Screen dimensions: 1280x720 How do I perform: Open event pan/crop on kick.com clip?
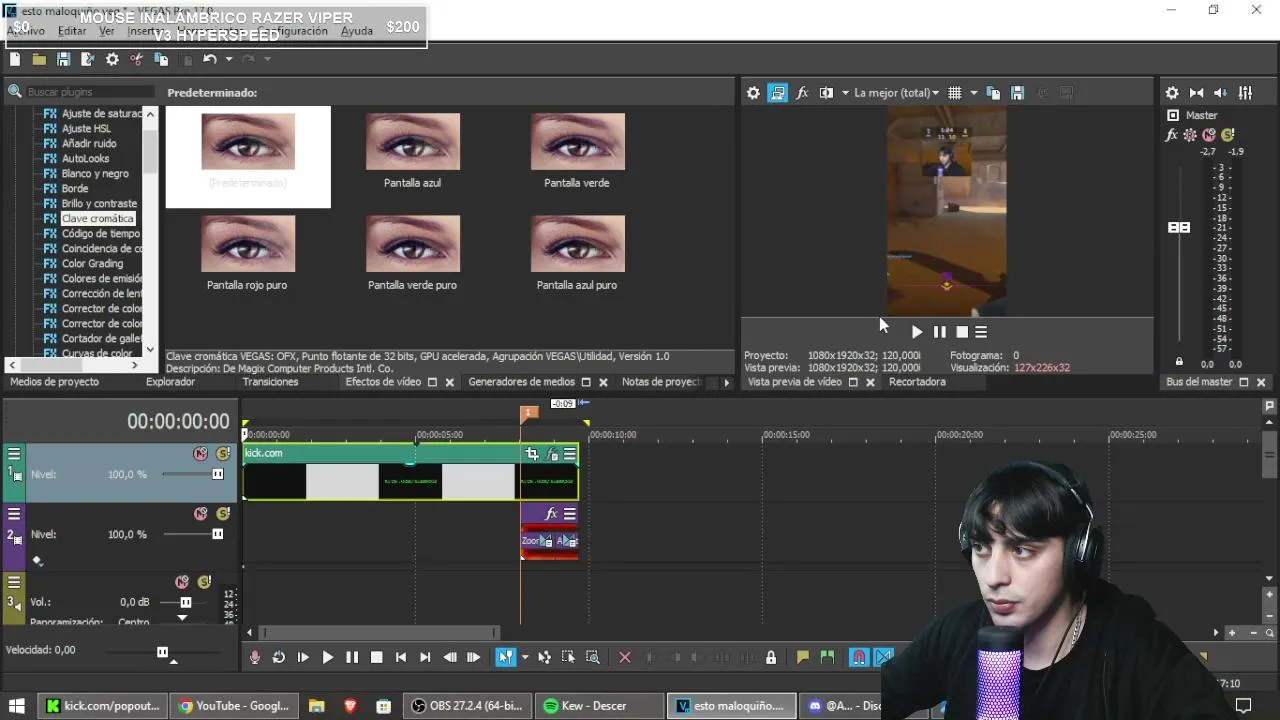(532, 454)
